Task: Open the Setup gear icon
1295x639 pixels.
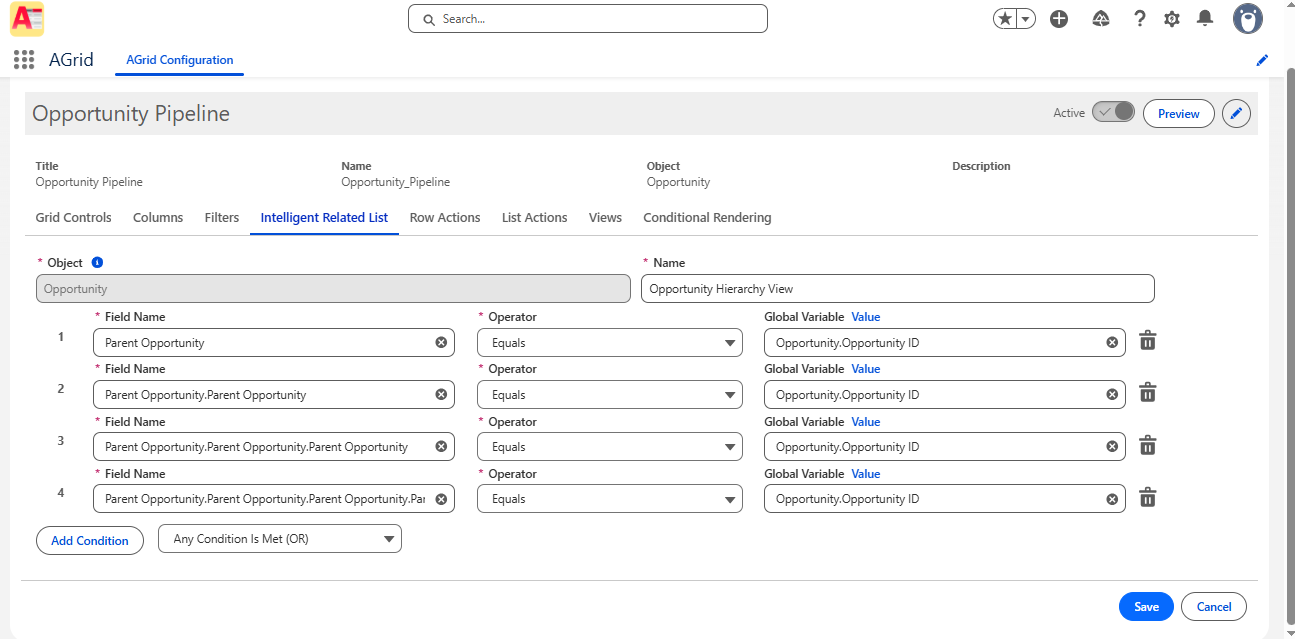Action: pos(1172,19)
